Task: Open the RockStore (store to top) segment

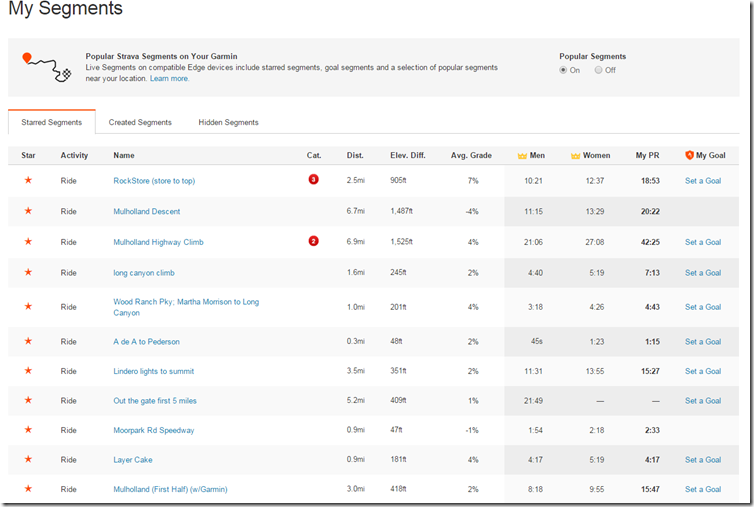Action: click(x=154, y=181)
